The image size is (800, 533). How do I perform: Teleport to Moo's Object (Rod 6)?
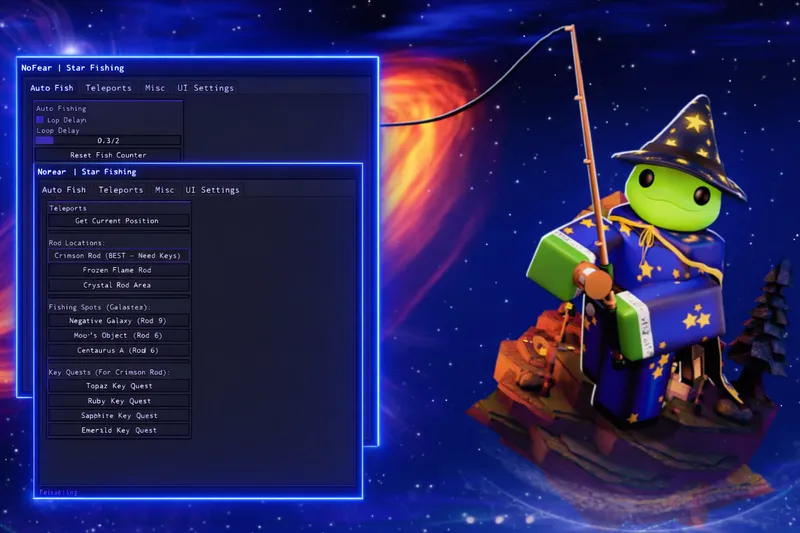119,335
